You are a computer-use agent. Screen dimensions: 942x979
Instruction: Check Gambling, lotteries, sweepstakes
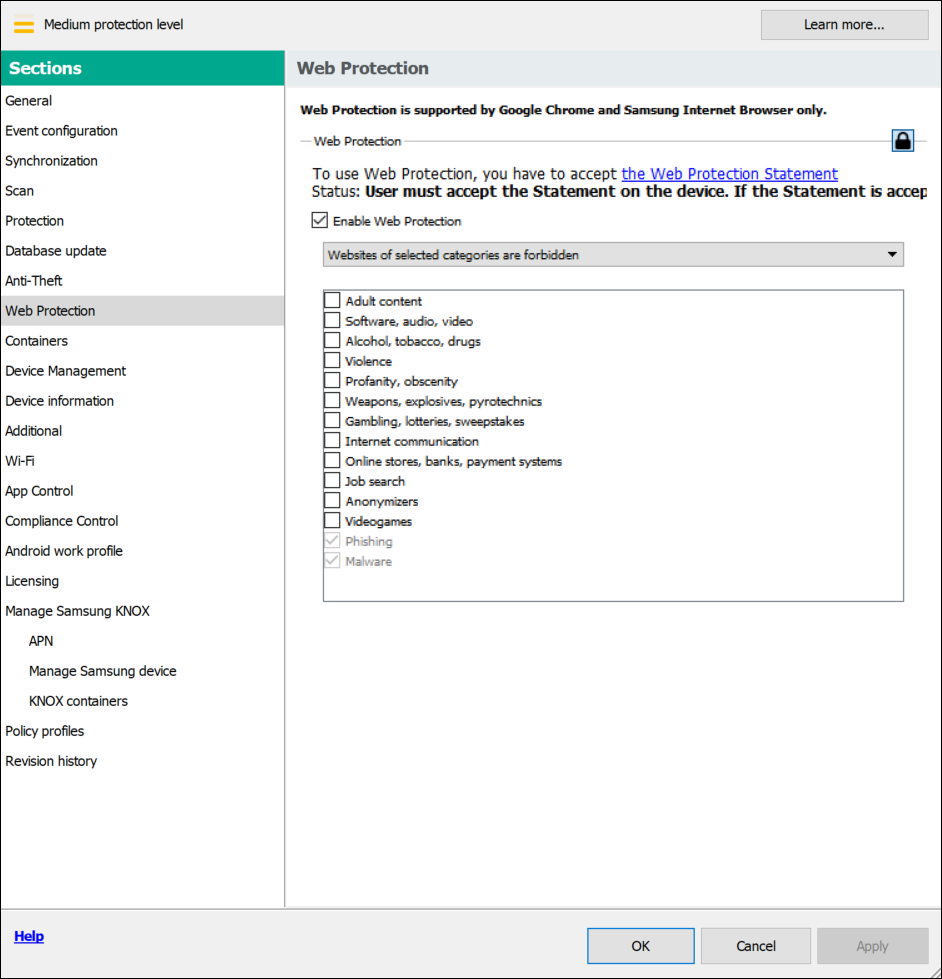tap(331, 420)
